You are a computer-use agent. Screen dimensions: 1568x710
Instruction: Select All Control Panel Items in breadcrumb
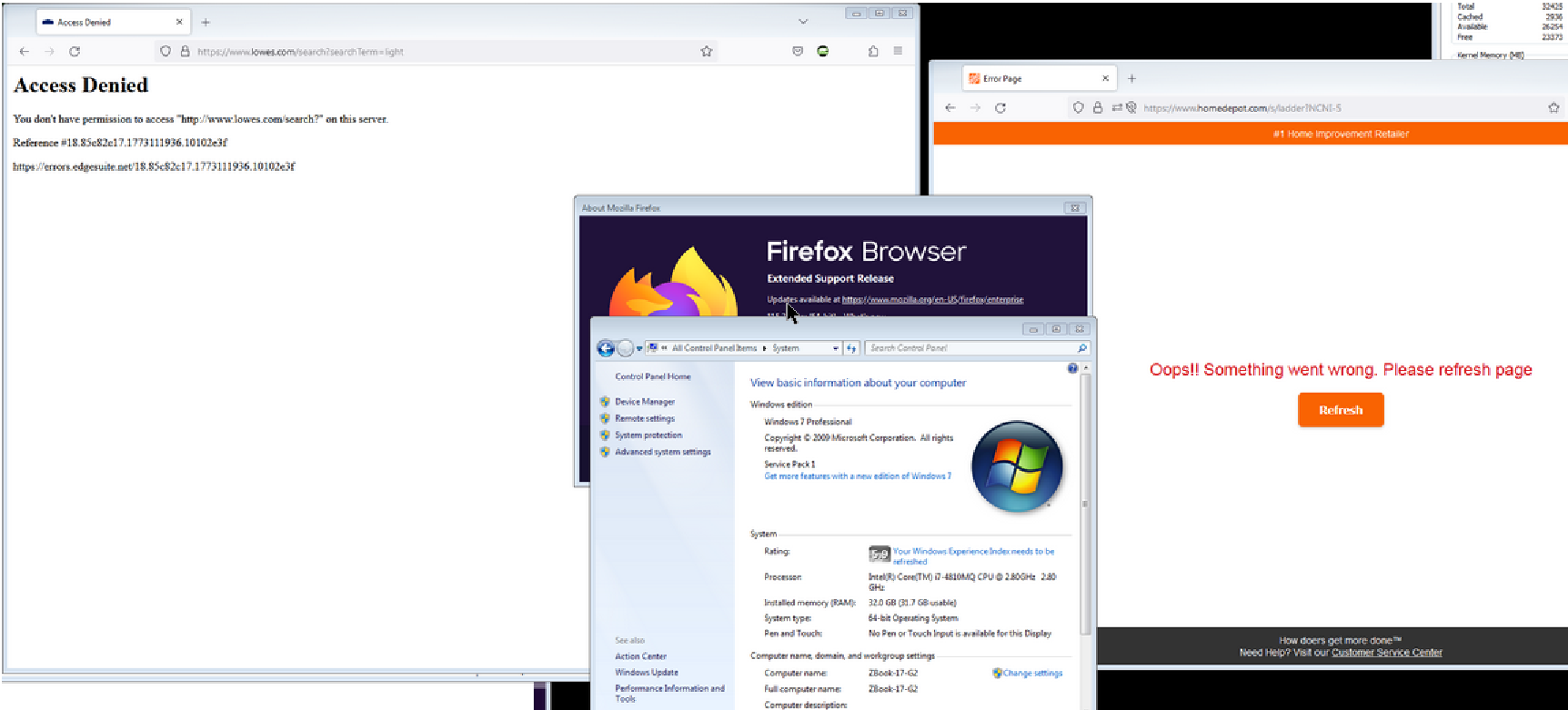[714, 348]
